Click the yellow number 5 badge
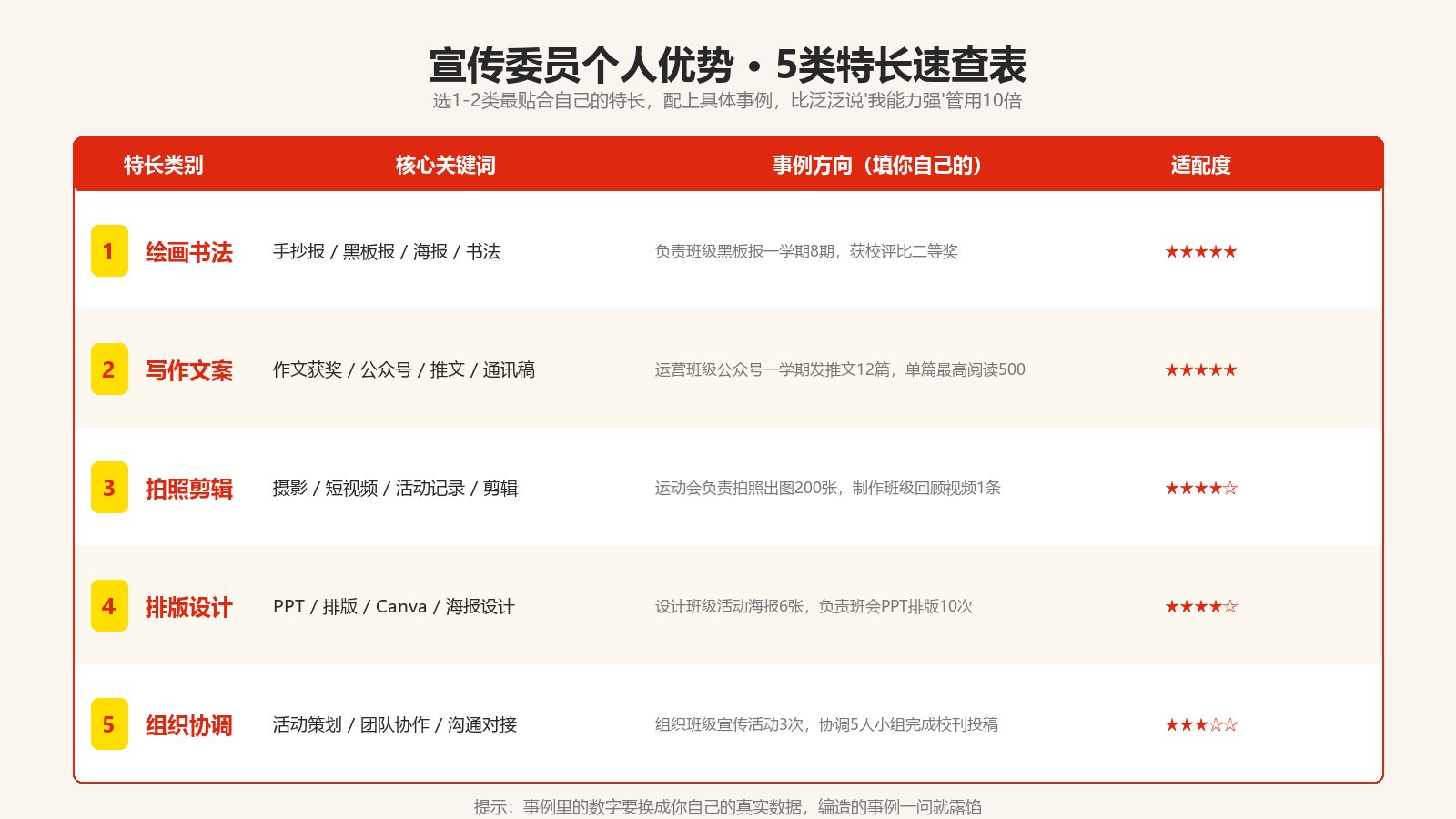This screenshot has width=1456, height=819. (109, 724)
